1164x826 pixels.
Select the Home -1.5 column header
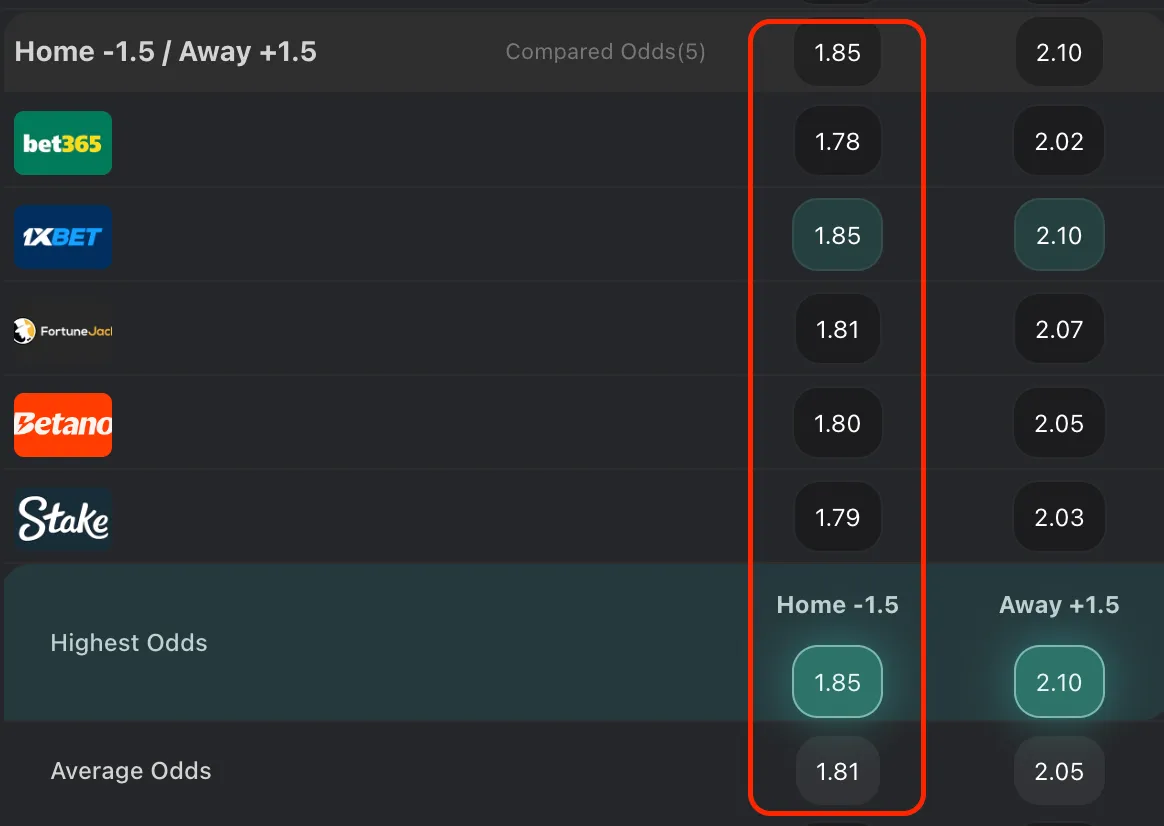(x=837, y=604)
